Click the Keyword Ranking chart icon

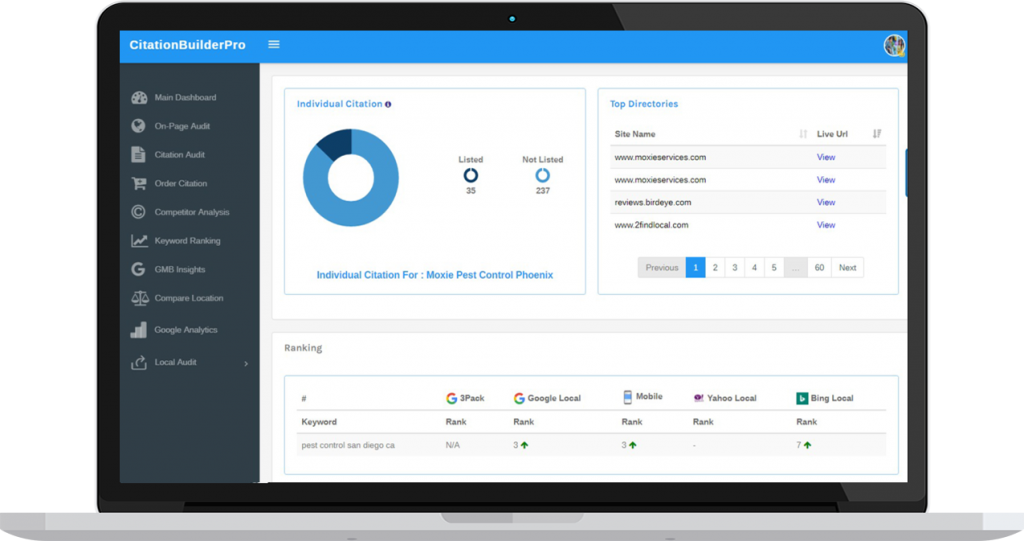coord(139,240)
